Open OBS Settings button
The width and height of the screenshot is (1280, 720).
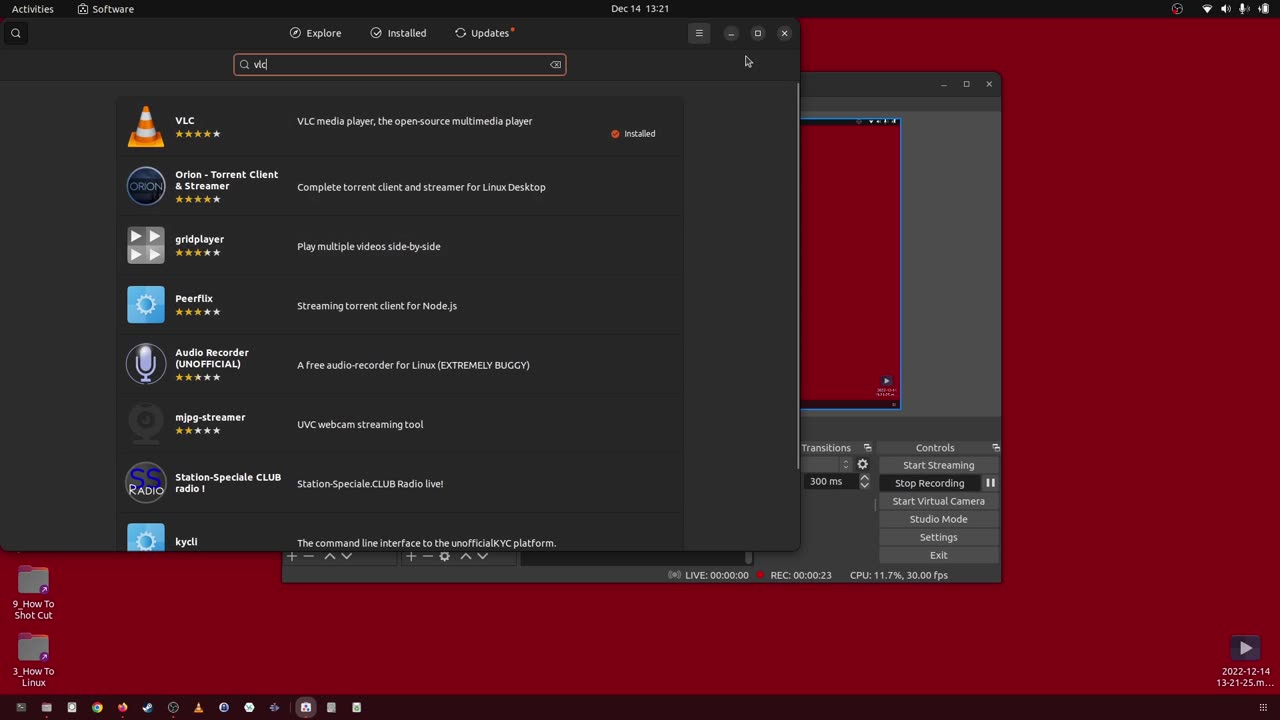click(938, 537)
